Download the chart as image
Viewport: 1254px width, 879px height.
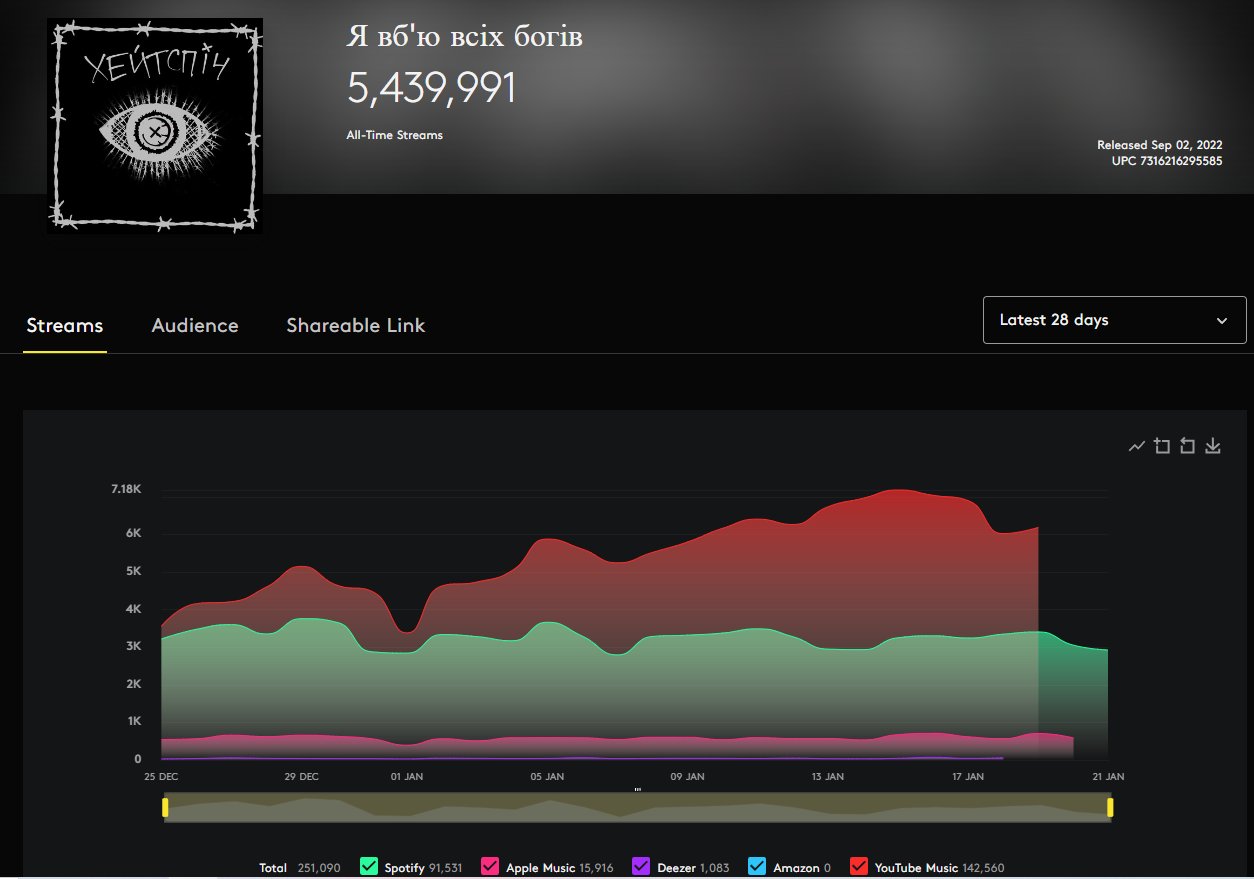(1213, 446)
